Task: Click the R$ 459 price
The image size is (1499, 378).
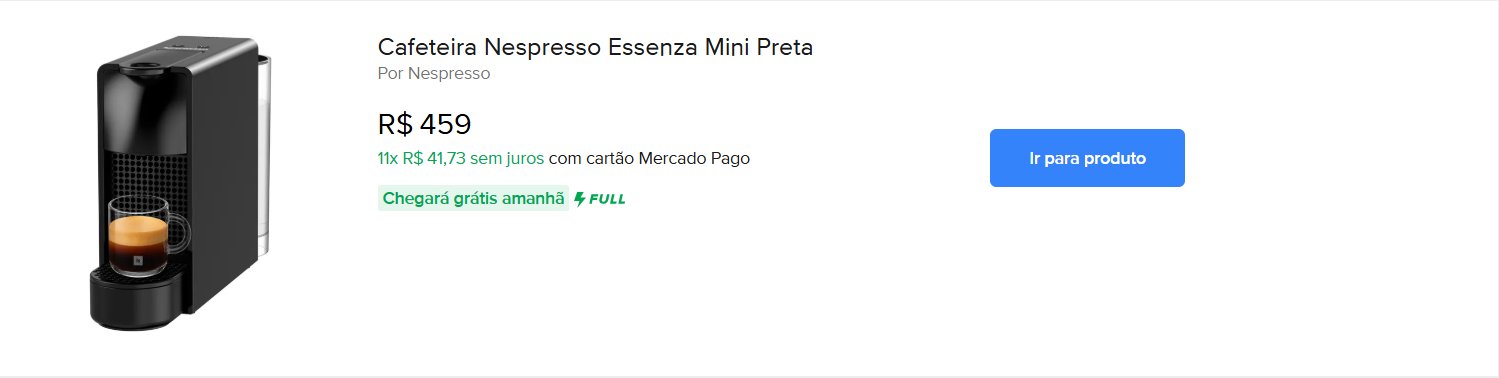Action: (424, 125)
